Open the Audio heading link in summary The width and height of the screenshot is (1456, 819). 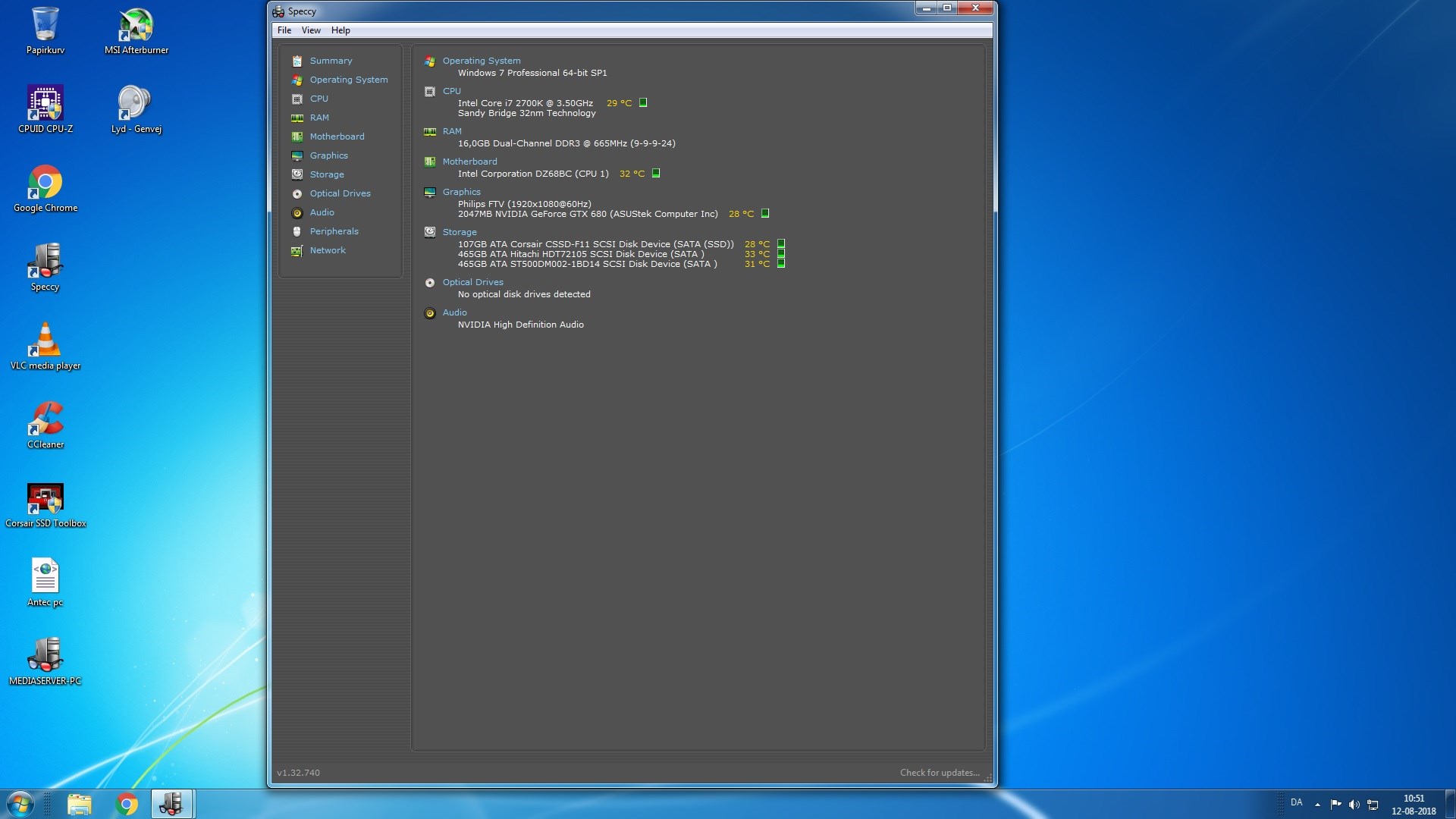coord(455,312)
